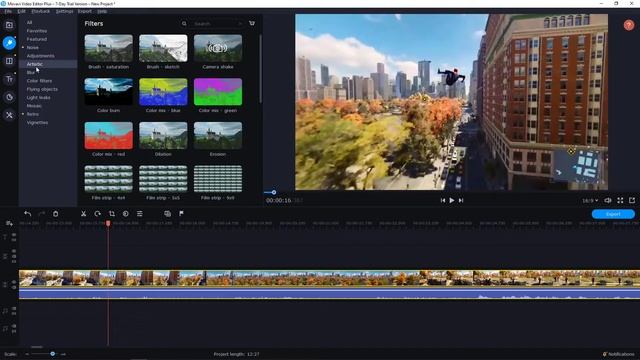Open the Edit menu

click(x=22, y=11)
